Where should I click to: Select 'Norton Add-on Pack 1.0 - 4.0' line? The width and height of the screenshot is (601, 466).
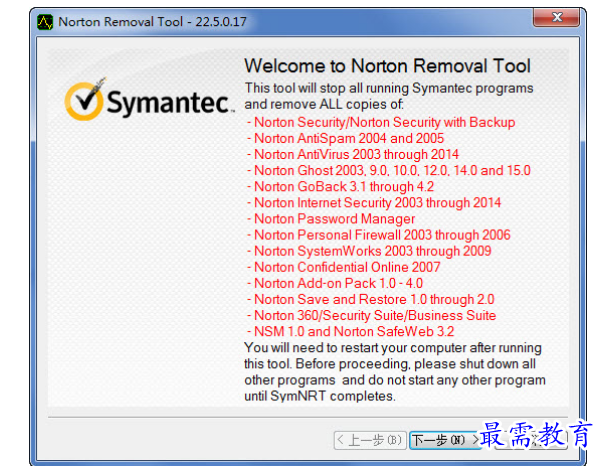click(x=335, y=283)
